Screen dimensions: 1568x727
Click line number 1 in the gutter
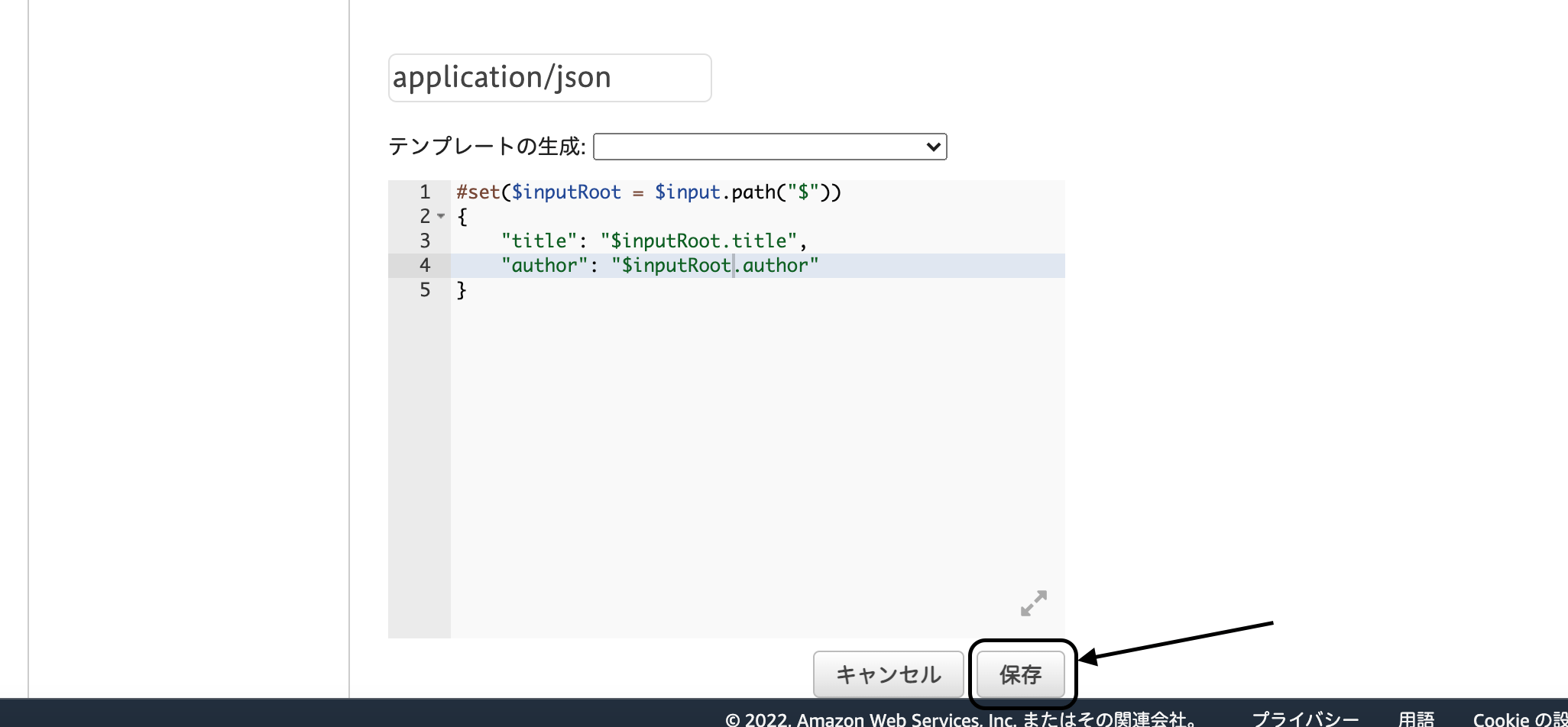point(425,192)
